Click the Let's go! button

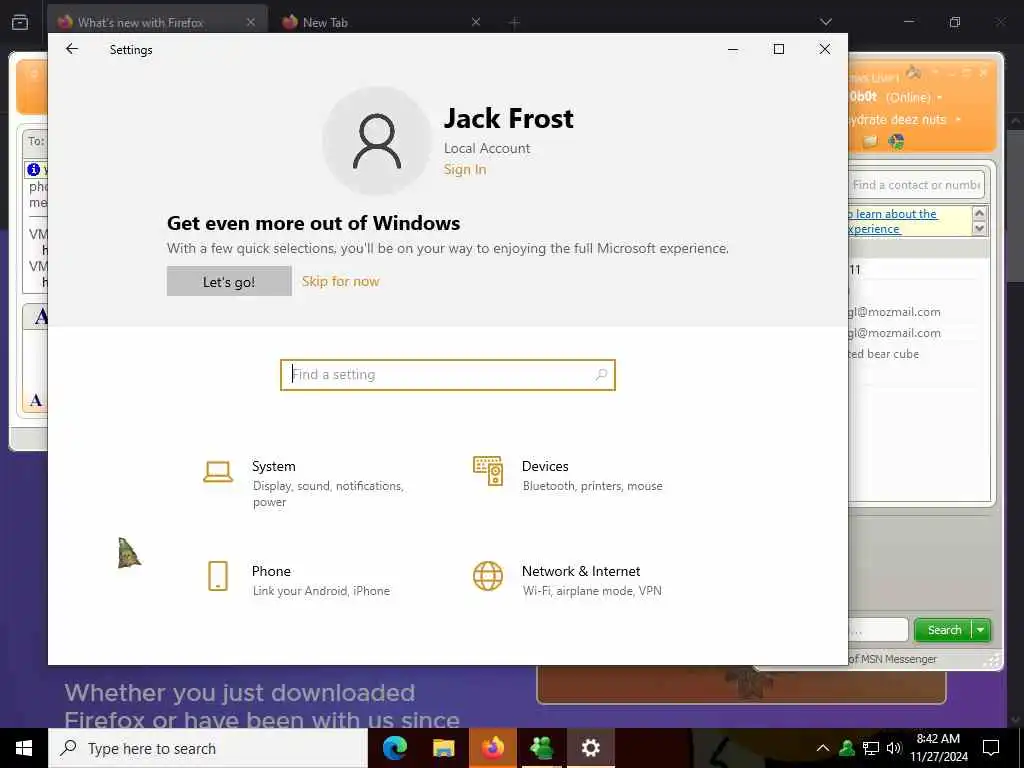(x=229, y=281)
